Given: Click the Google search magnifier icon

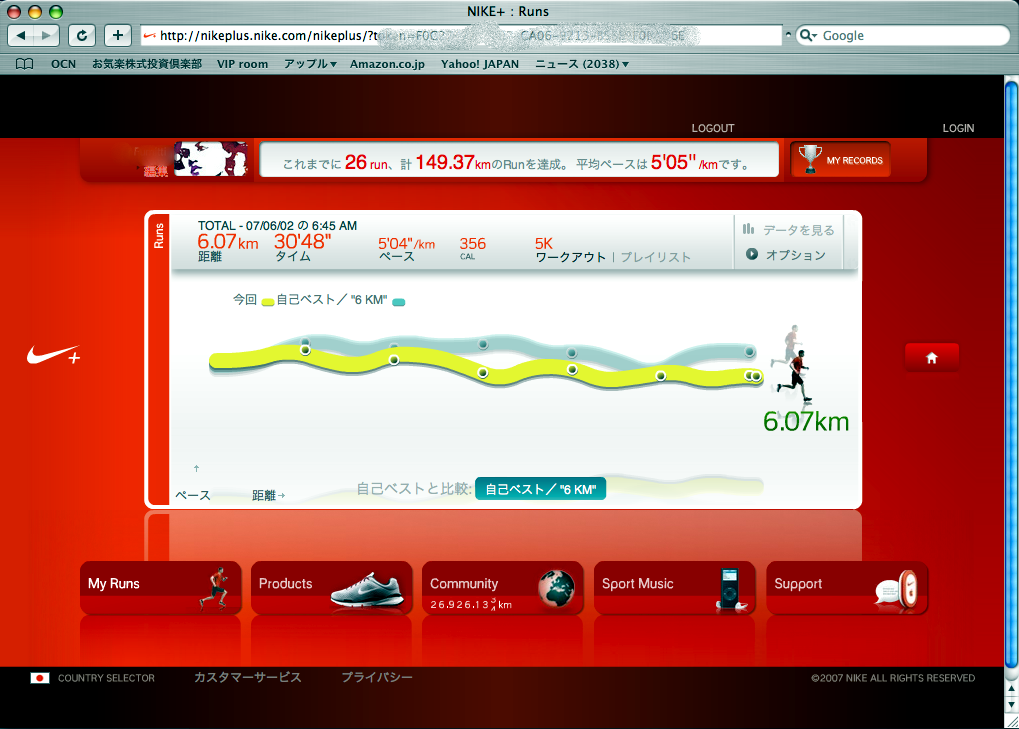Looking at the screenshot, I should pyautogui.click(x=807, y=35).
